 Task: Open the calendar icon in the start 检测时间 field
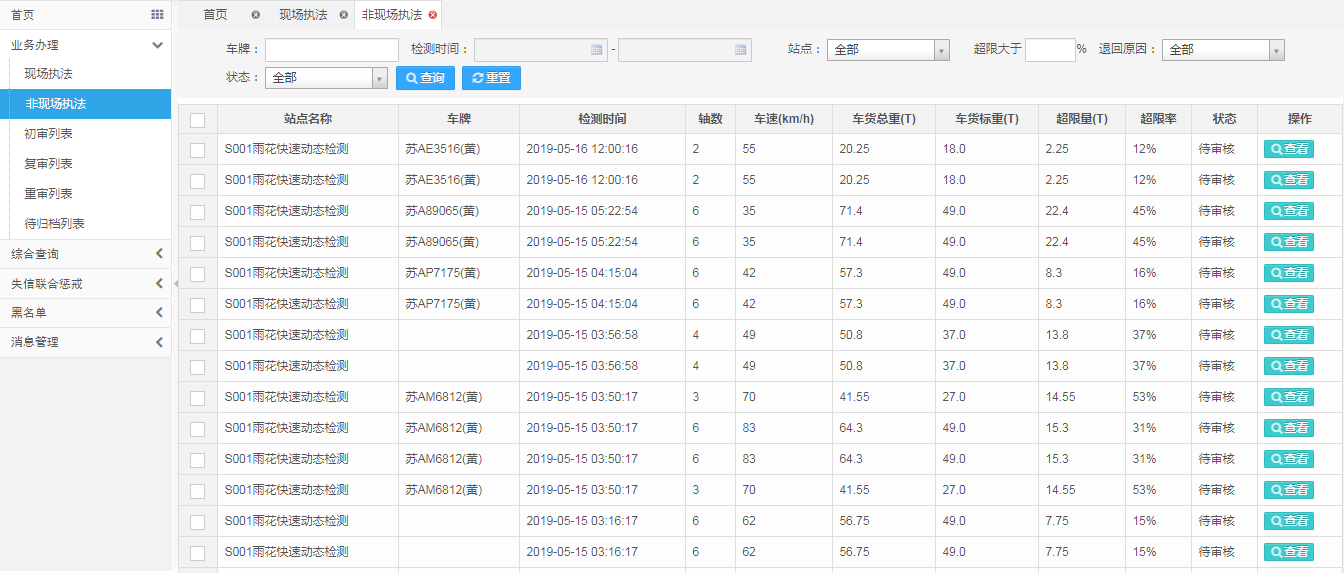597,49
